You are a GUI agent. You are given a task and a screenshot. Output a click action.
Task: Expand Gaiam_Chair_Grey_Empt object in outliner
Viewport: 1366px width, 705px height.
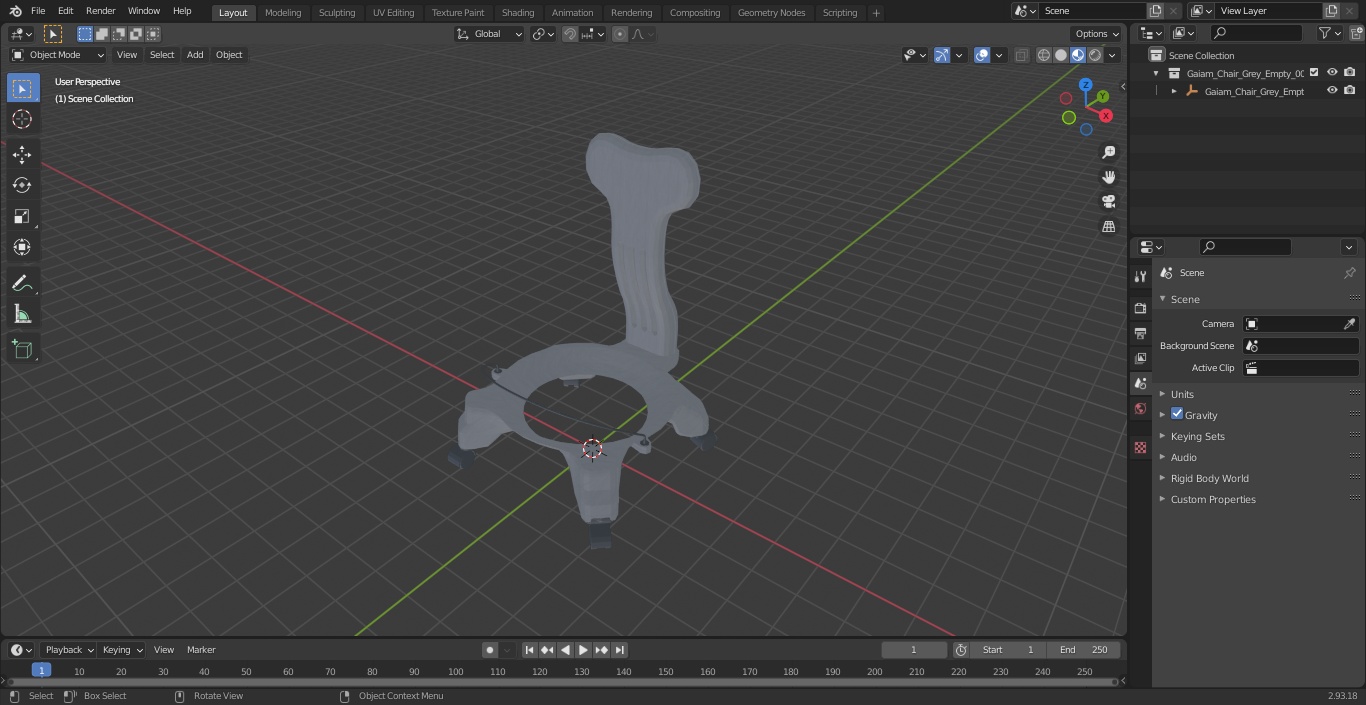[x=1174, y=91]
